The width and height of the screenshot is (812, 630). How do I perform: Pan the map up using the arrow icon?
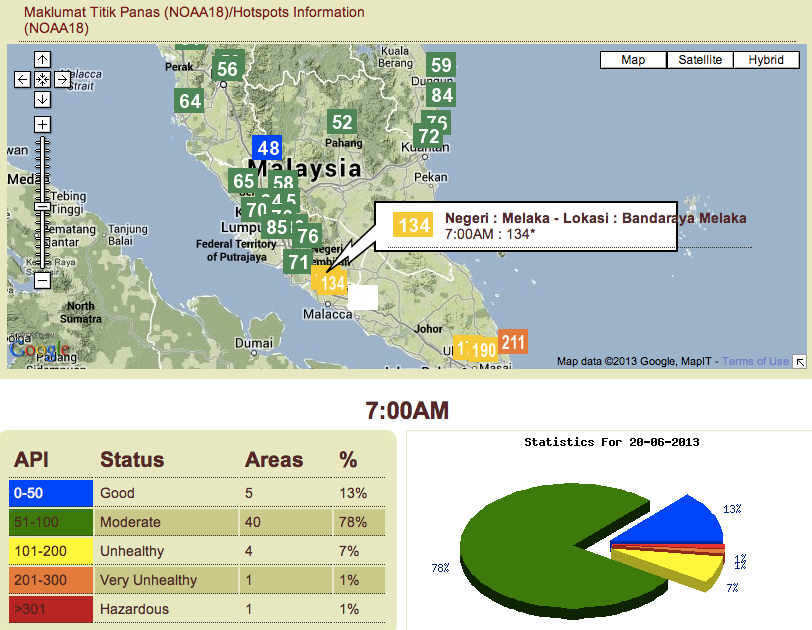42,59
